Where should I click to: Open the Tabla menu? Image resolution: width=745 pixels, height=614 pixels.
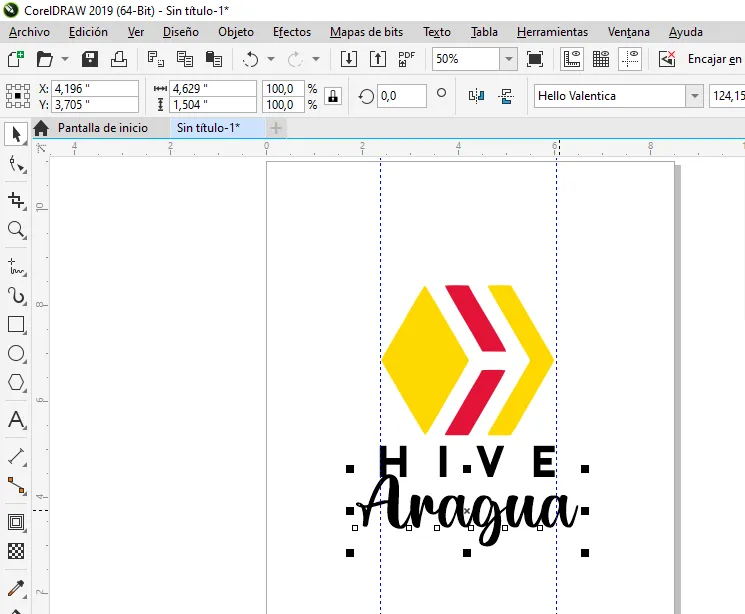tap(484, 32)
